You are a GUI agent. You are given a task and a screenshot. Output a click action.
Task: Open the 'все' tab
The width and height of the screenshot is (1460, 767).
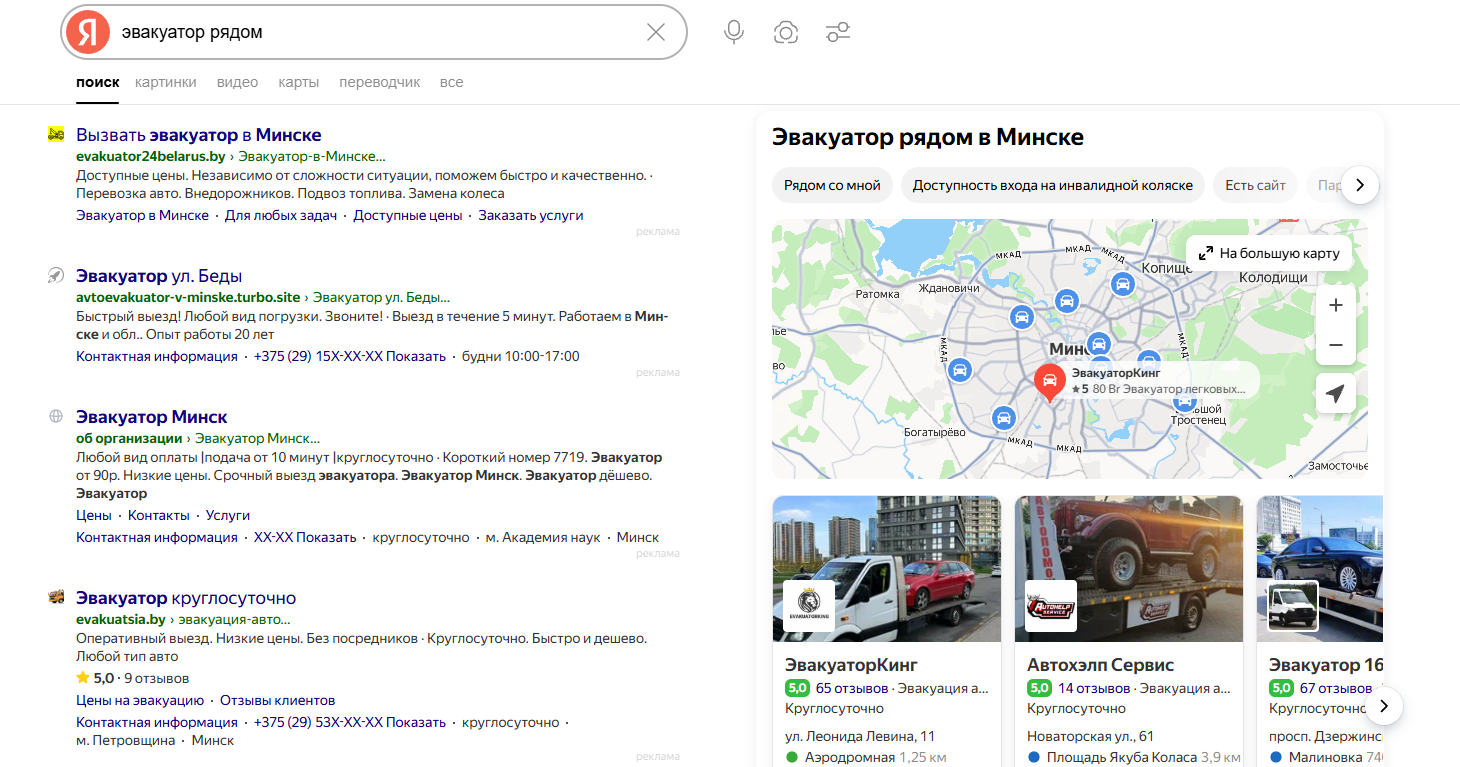pos(452,82)
